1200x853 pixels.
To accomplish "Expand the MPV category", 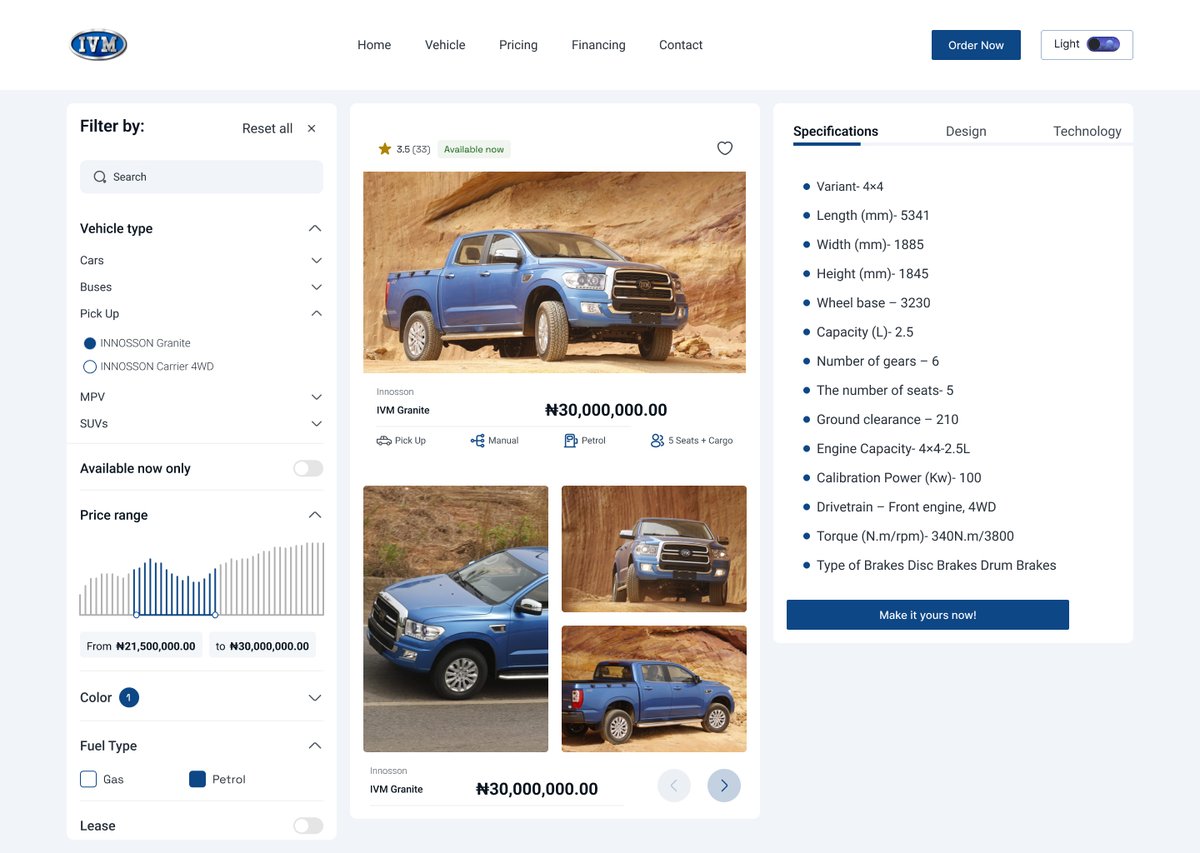I will [316, 397].
